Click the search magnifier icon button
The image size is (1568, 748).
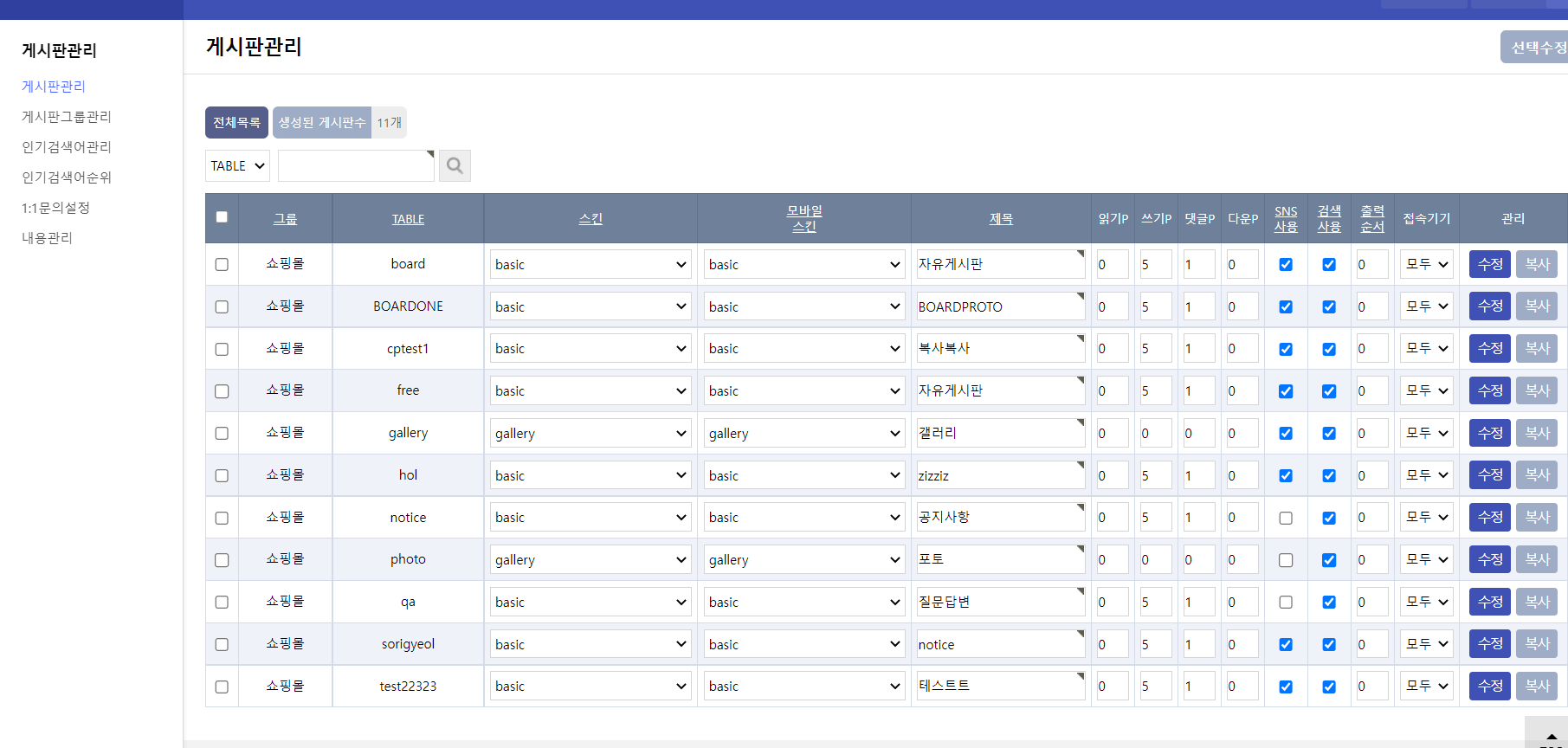click(x=455, y=165)
